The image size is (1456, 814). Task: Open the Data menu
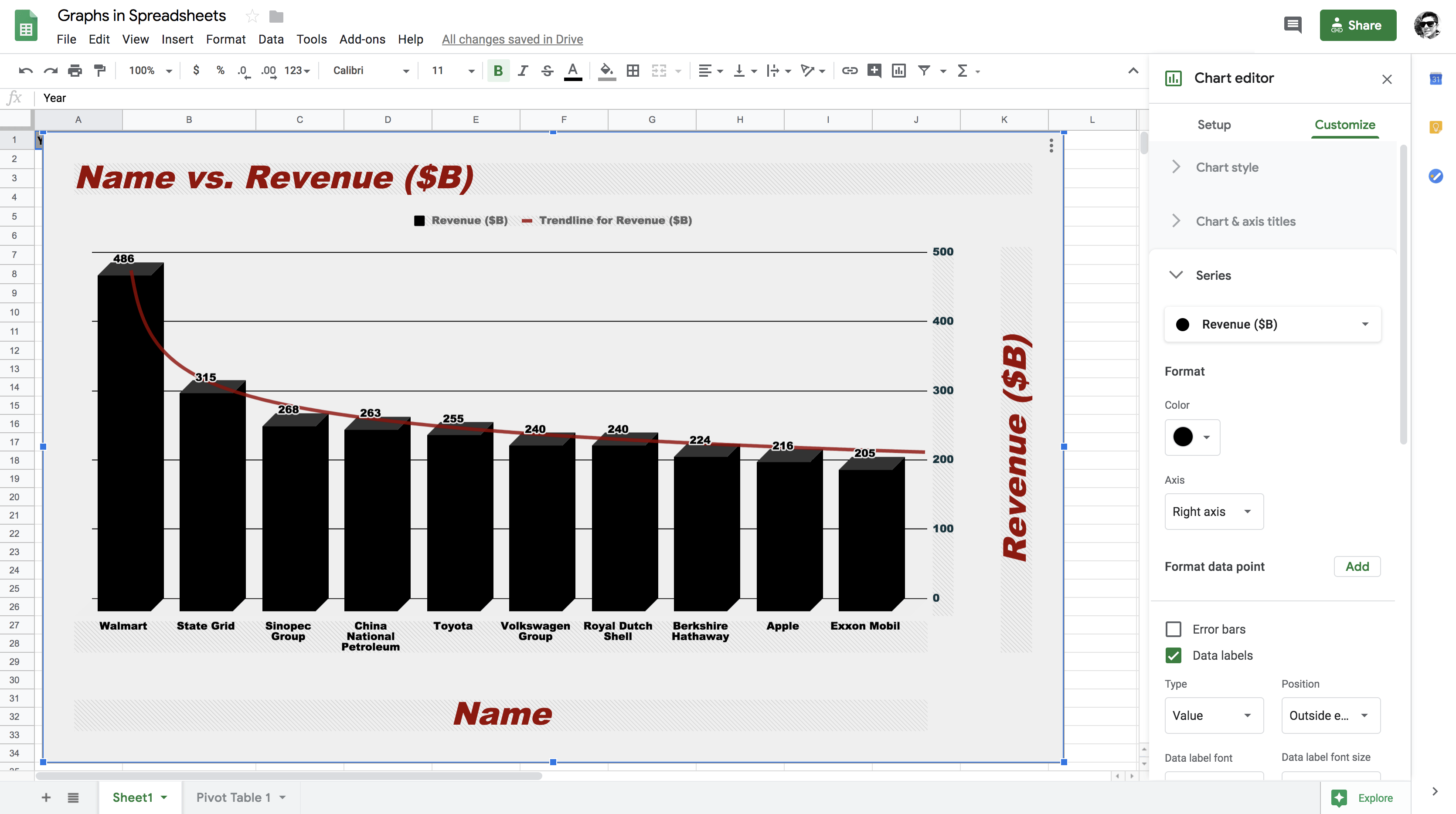pos(271,40)
